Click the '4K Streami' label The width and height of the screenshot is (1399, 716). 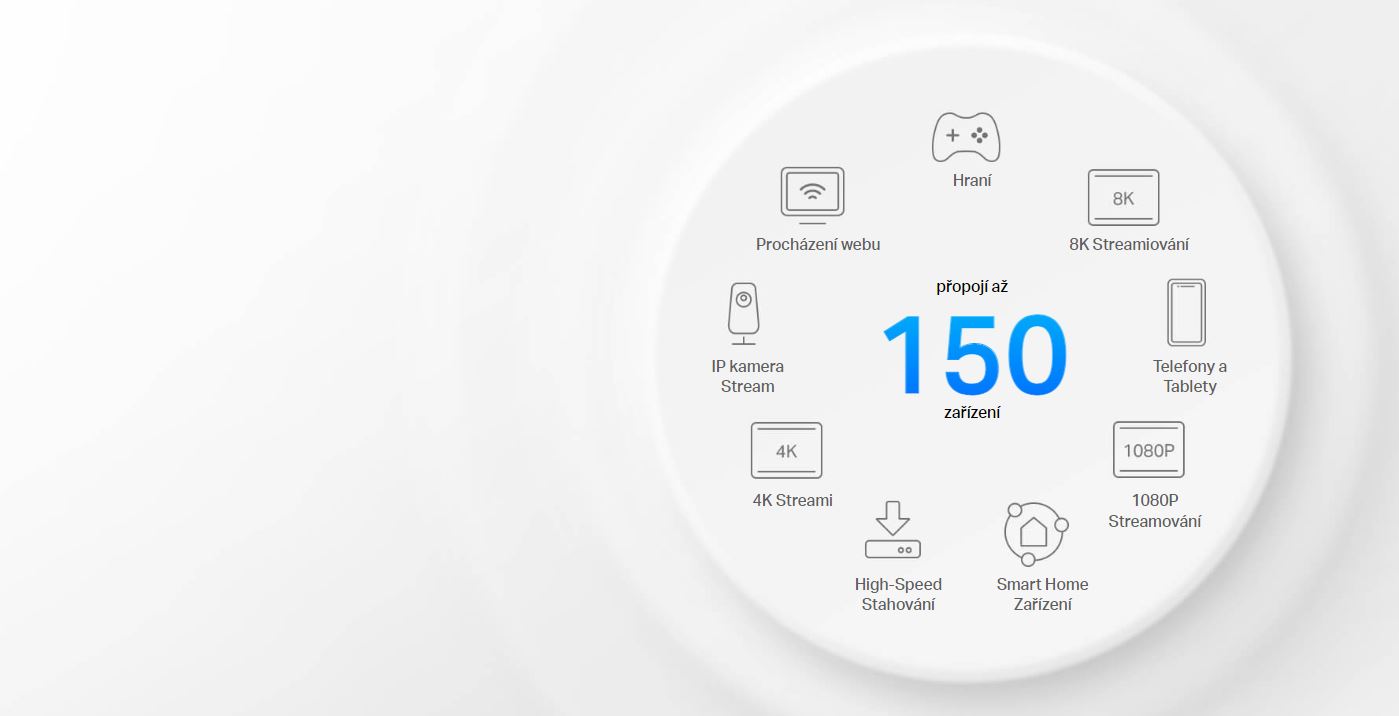(x=792, y=501)
